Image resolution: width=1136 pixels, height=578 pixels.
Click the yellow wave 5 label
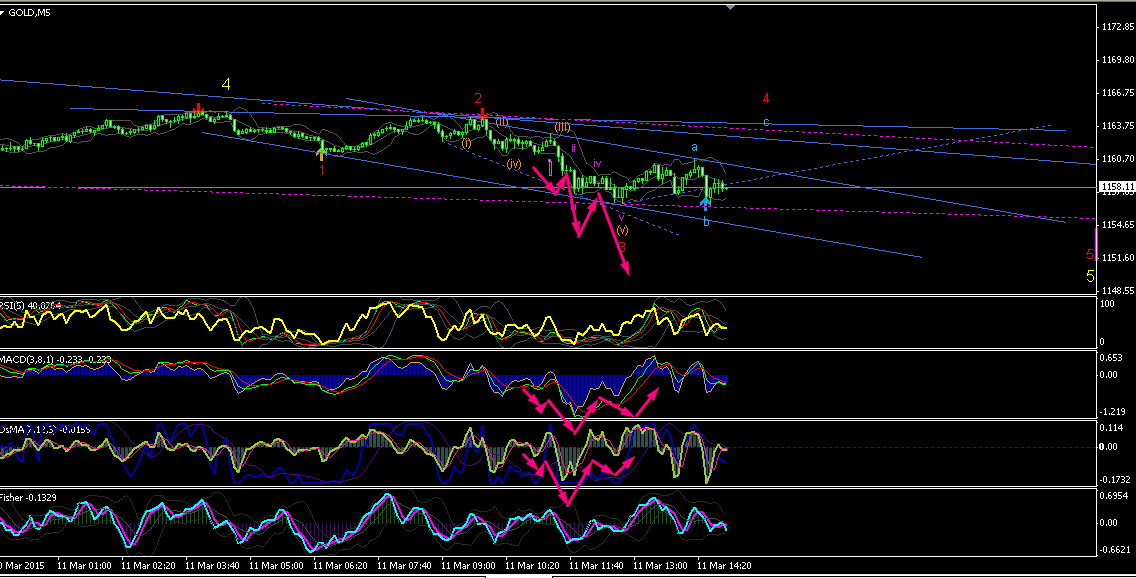pyautogui.click(x=1090, y=276)
